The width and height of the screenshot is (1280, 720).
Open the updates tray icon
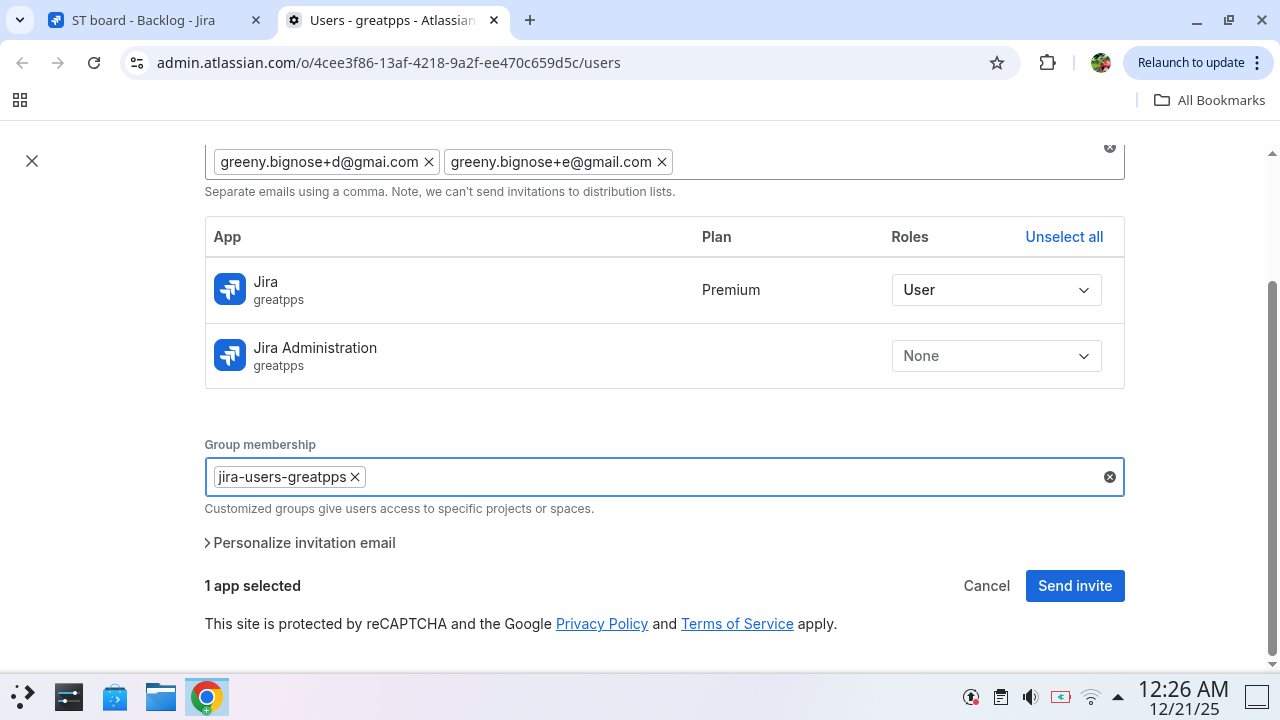[970, 697]
